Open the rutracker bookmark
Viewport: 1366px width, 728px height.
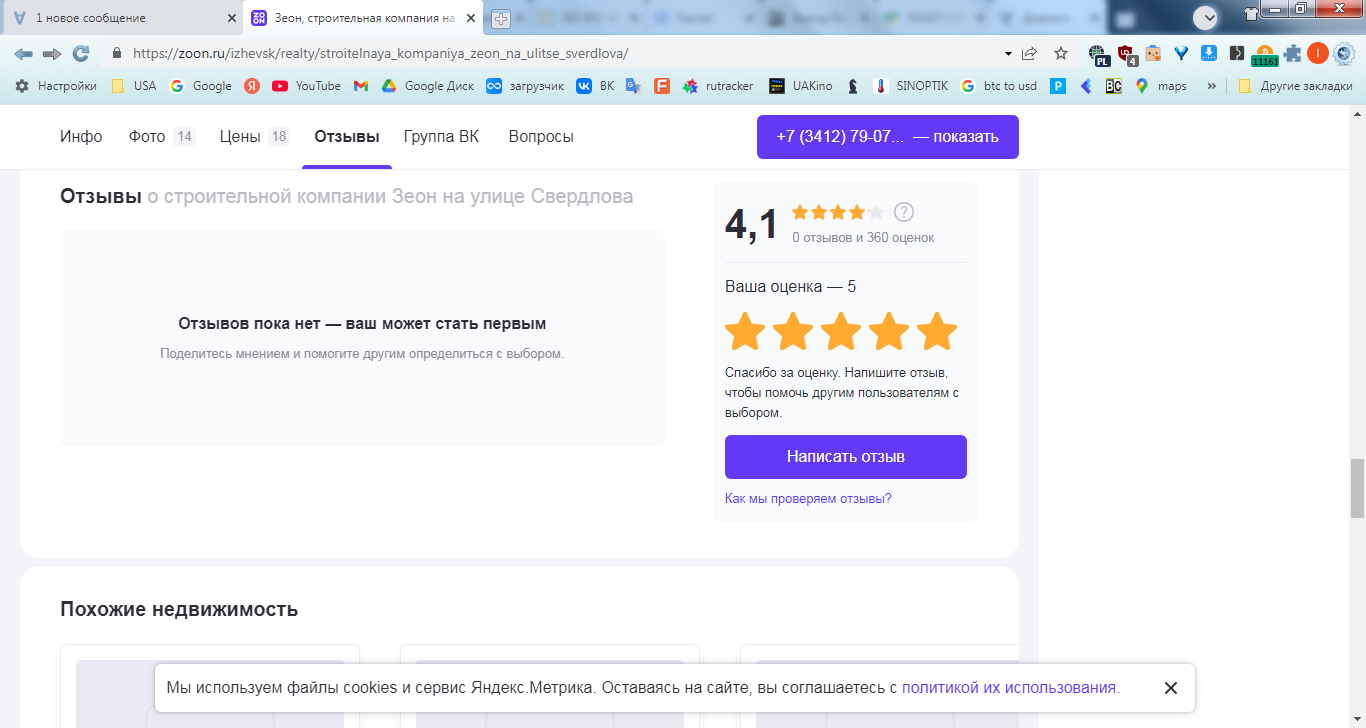point(718,86)
